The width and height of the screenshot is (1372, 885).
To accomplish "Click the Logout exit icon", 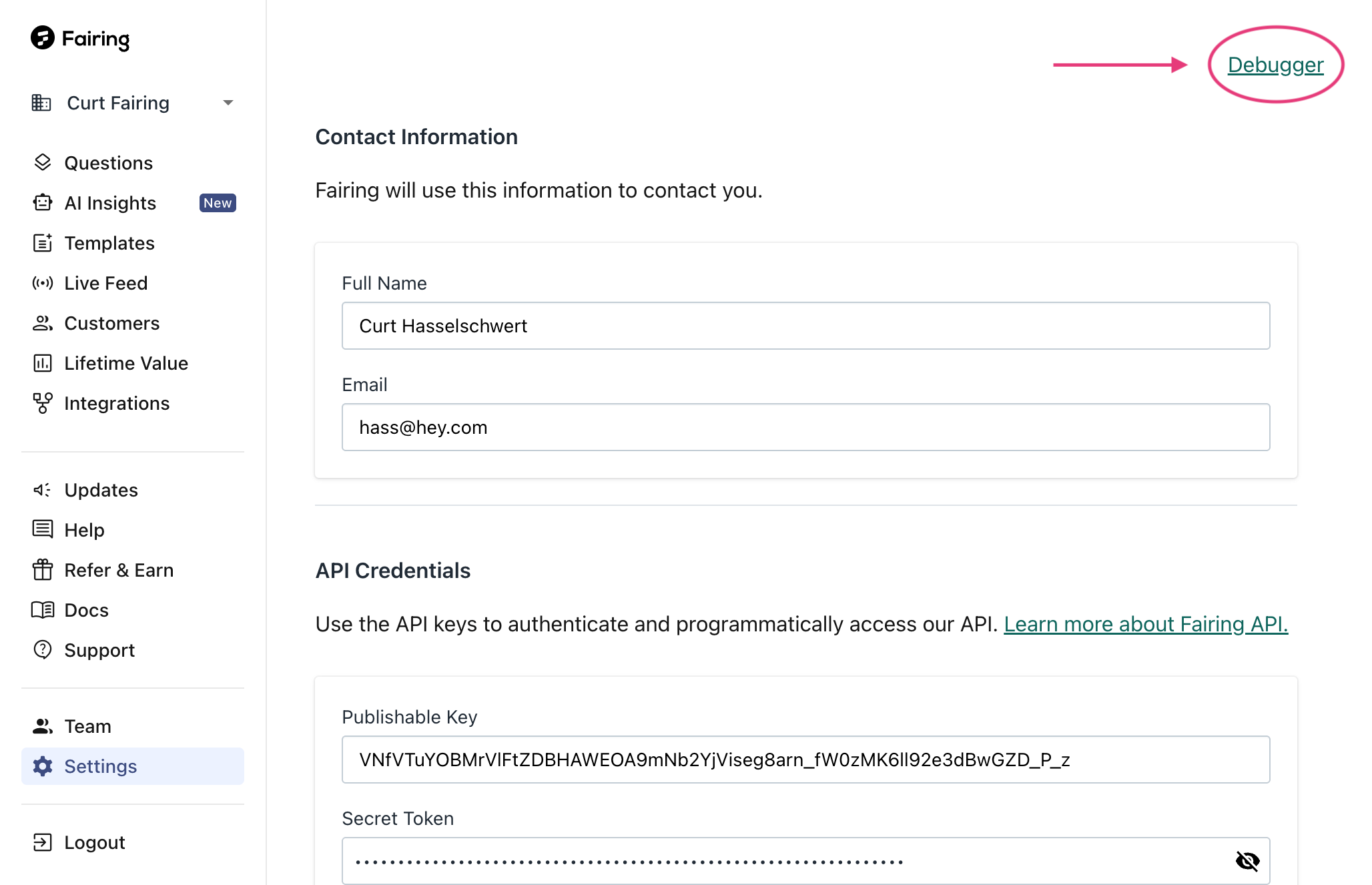I will coord(43,842).
